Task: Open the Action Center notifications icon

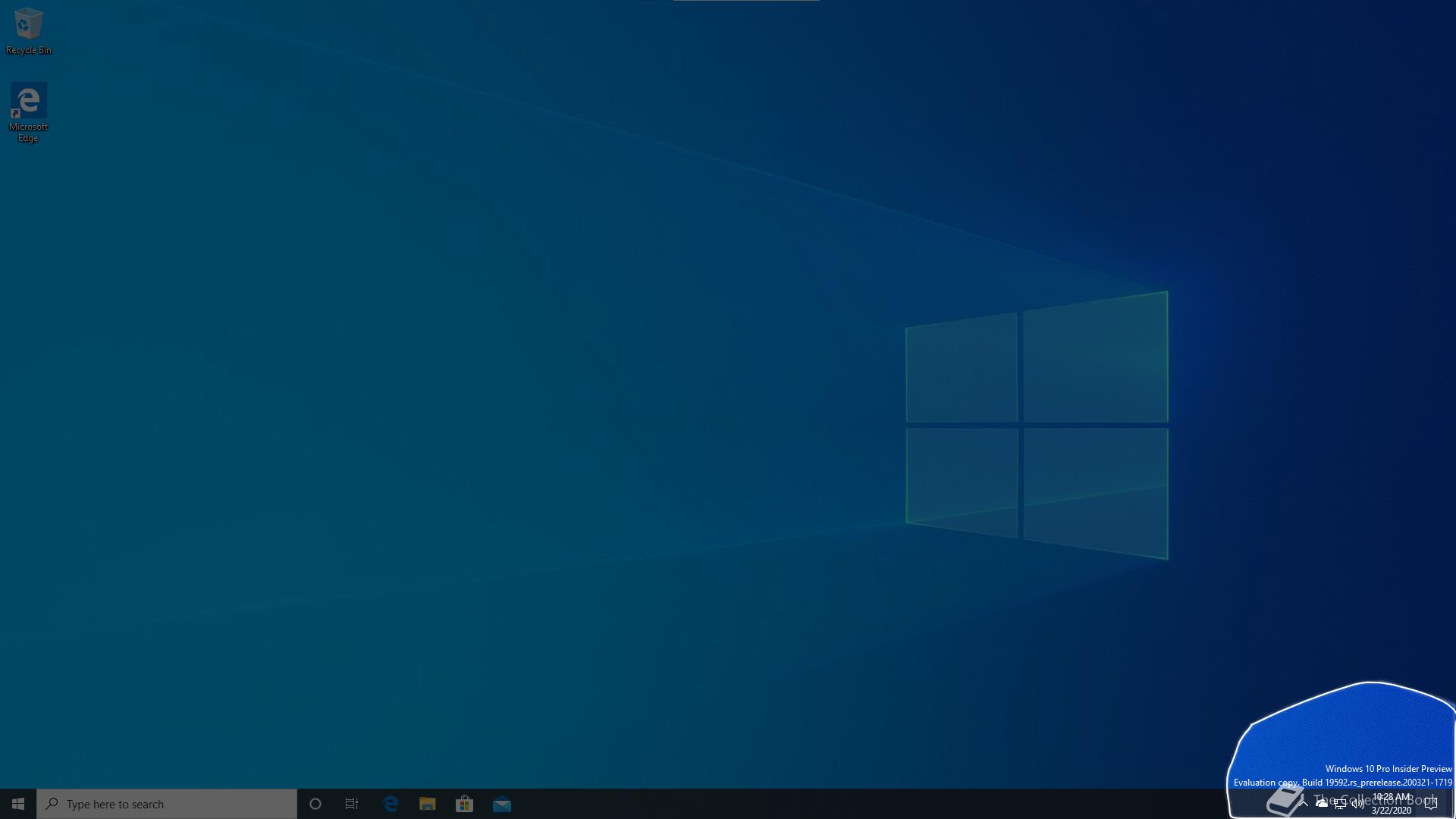Action: pos(1431,804)
